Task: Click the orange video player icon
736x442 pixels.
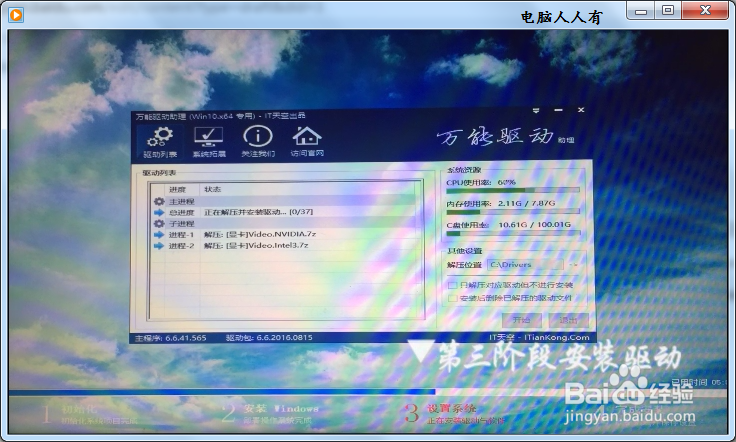Action: [x=15, y=15]
